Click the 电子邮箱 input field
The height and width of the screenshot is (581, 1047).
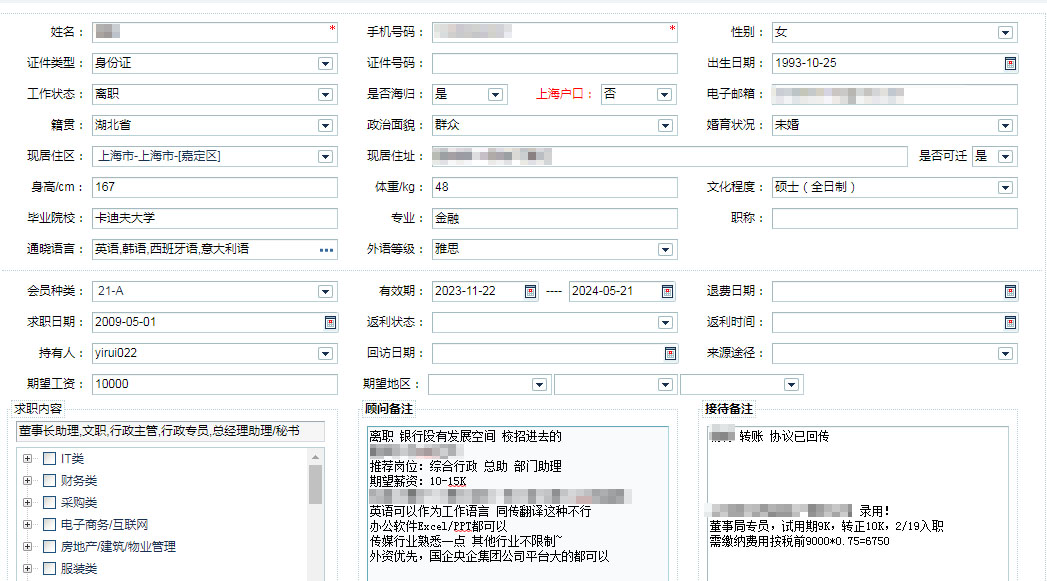coord(895,95)
